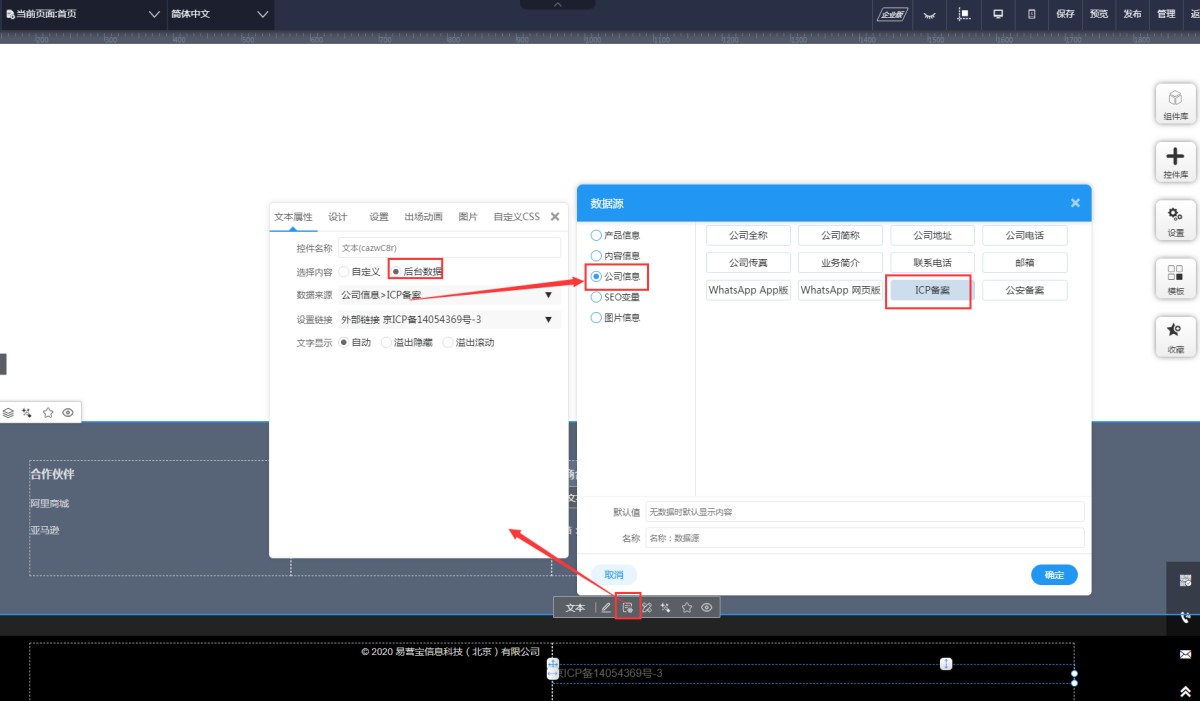Click the text properties settings icon in floating toolbar

click(x=627, y=607)
